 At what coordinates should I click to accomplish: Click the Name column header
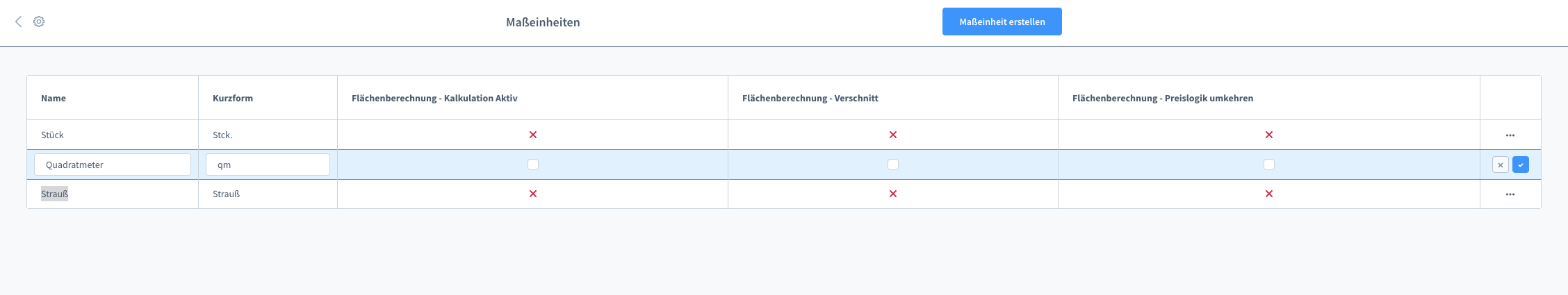click(54, 98)
